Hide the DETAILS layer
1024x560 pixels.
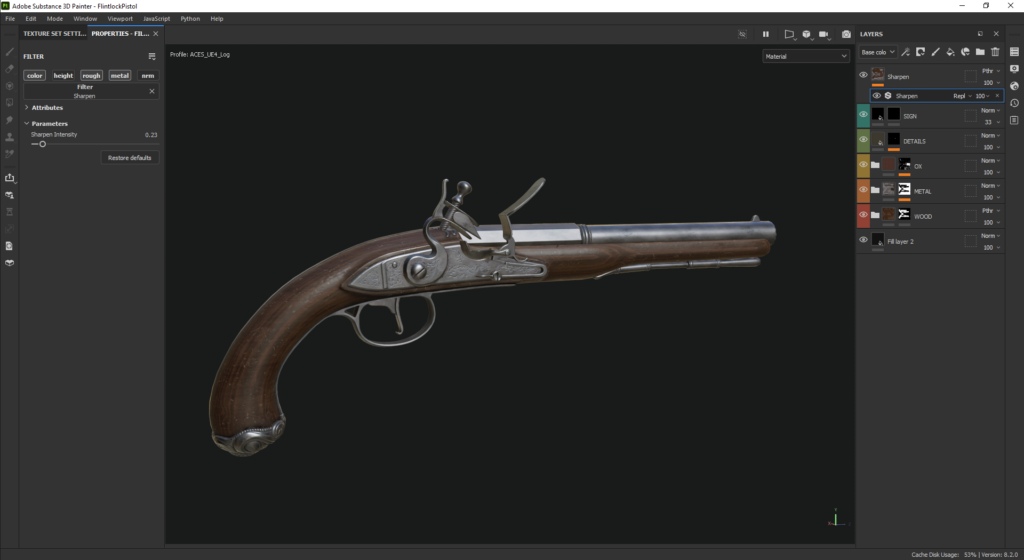(863, 139)
